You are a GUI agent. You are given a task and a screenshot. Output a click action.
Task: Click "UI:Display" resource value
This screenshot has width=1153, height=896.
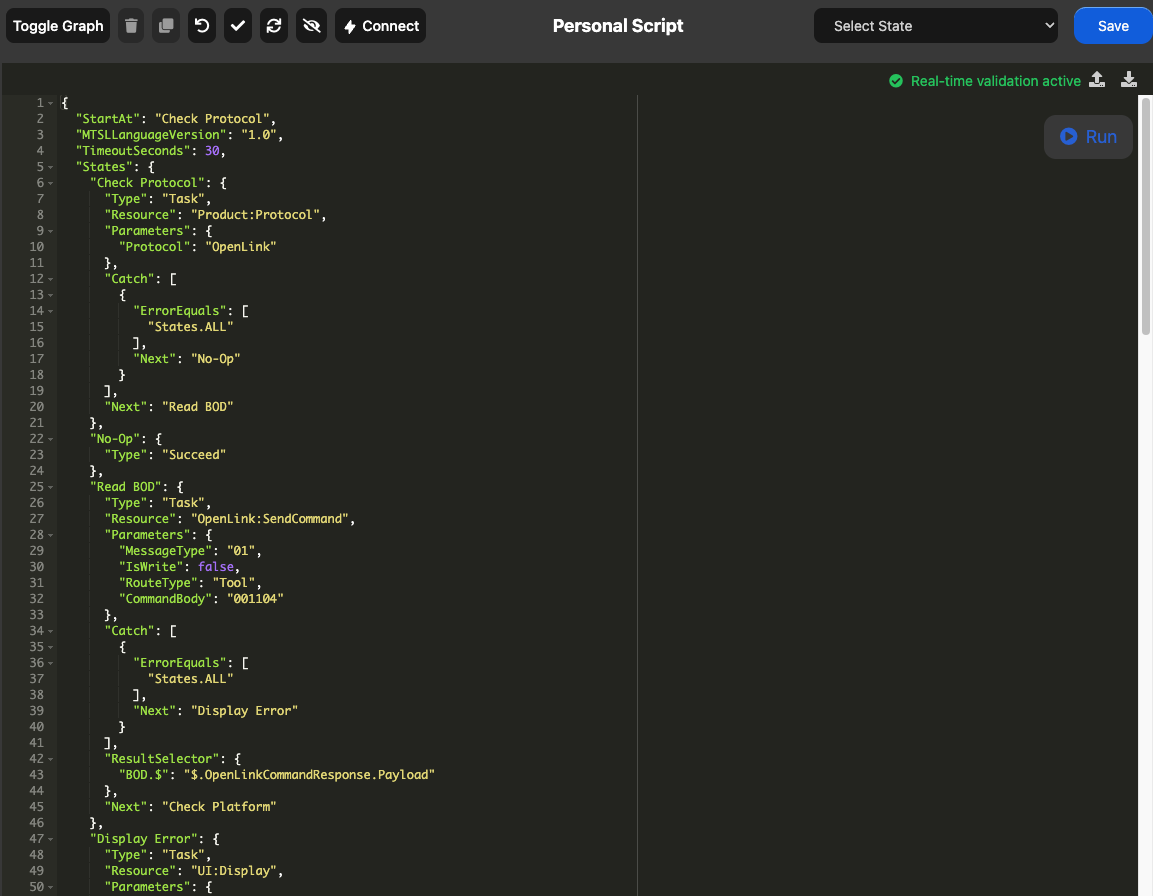point(234,871)
